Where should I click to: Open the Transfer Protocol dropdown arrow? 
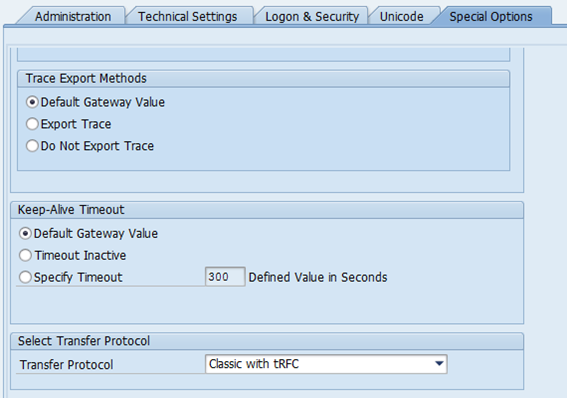(x=439, y=364)
